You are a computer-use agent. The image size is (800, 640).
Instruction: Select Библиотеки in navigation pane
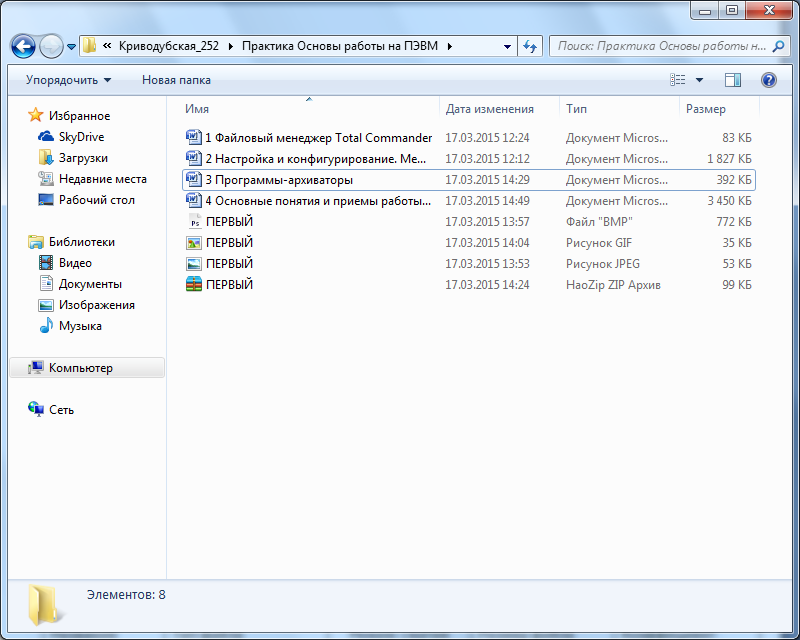point(82,241)
